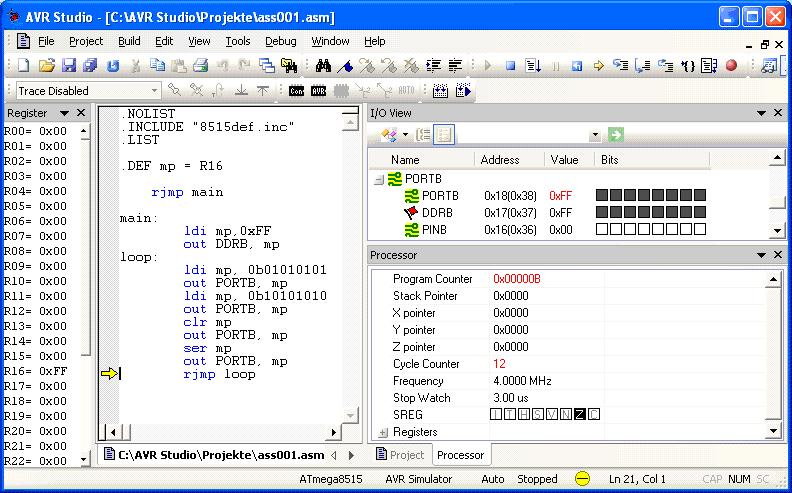Open the Trace Disabled dropdown

[154, 91]
